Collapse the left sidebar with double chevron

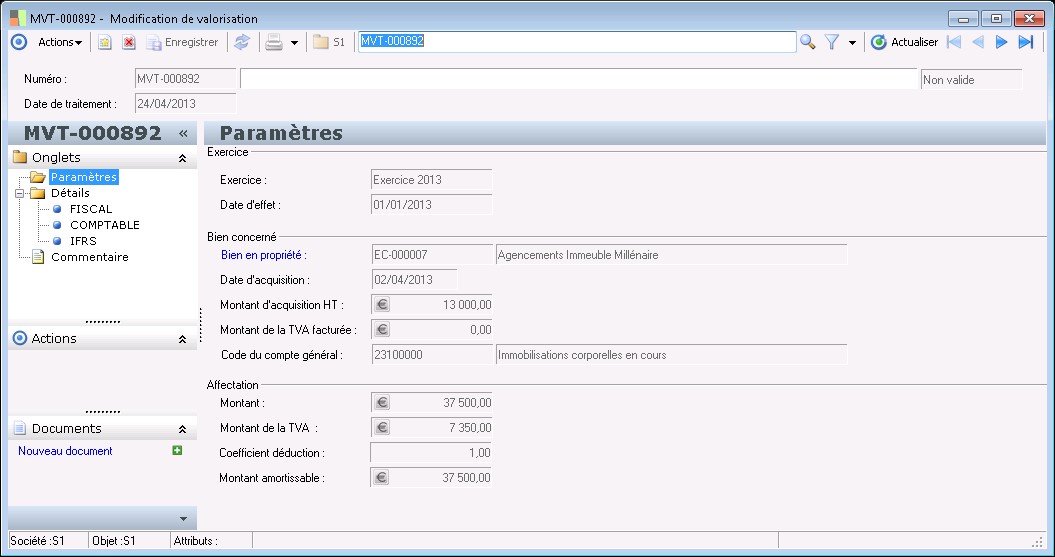pos(184,134)
